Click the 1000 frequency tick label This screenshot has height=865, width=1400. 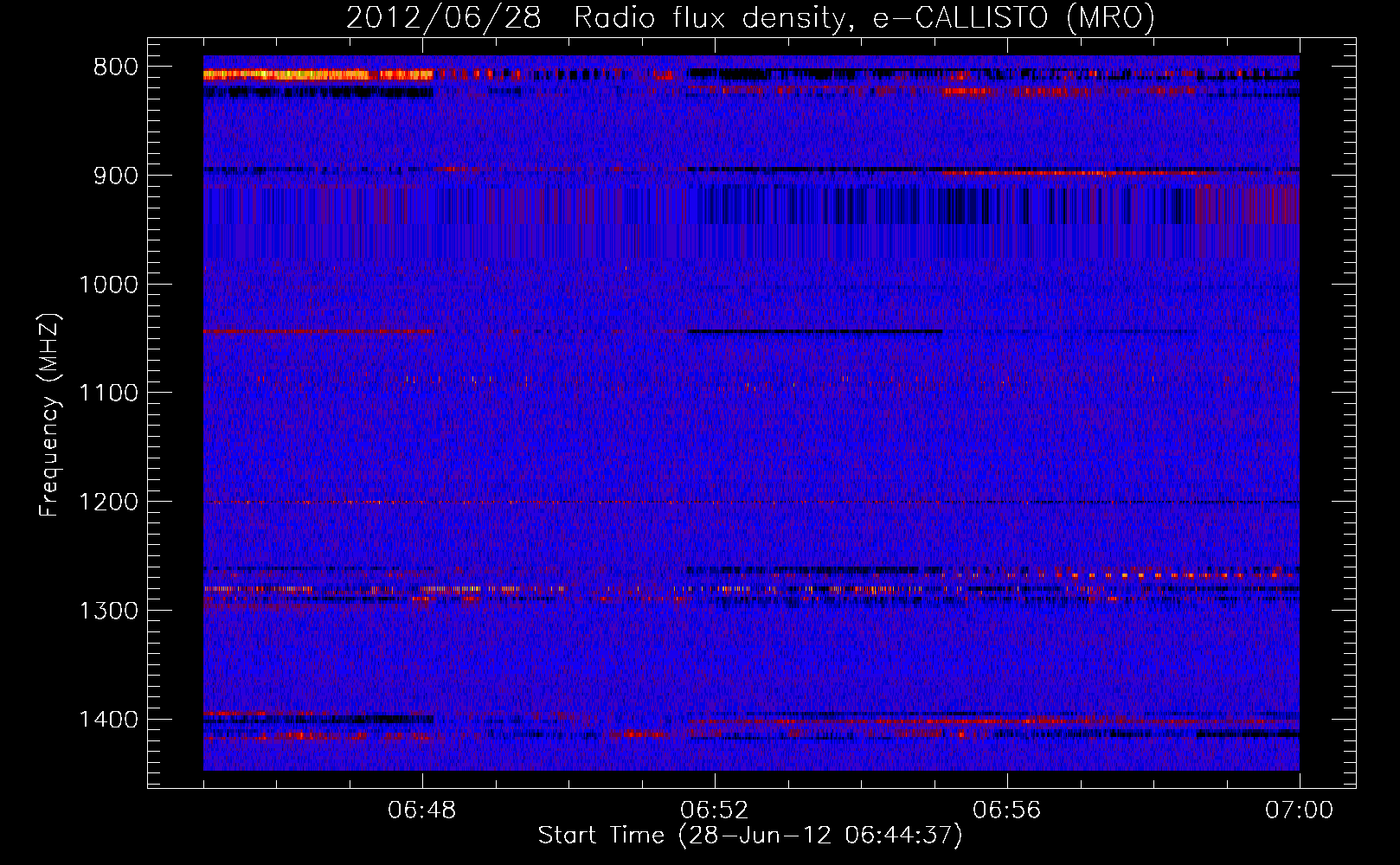pyautogui.click(x=108, y=285)
